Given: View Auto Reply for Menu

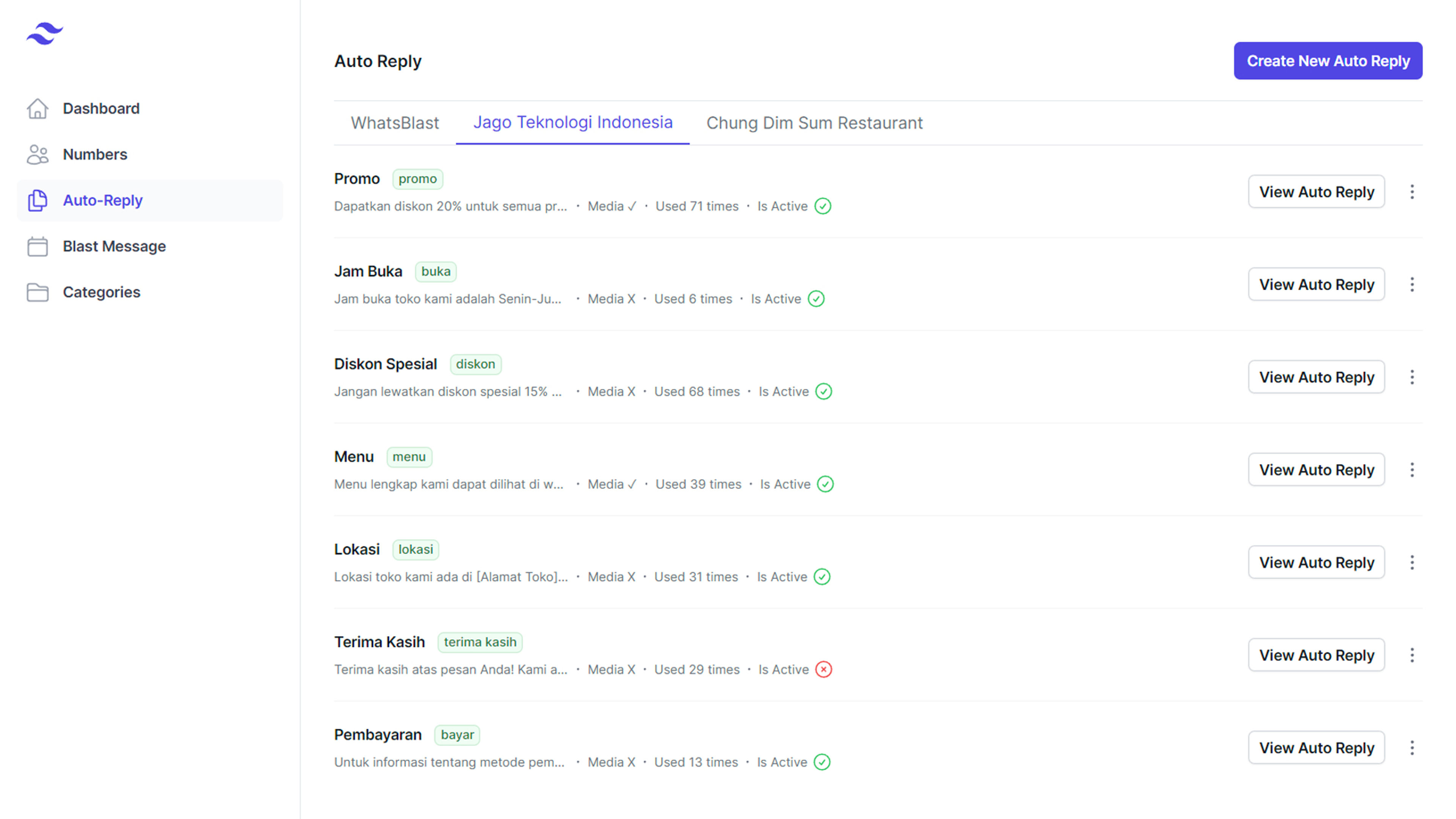Looking at the screenshot, I should 1316,470.
